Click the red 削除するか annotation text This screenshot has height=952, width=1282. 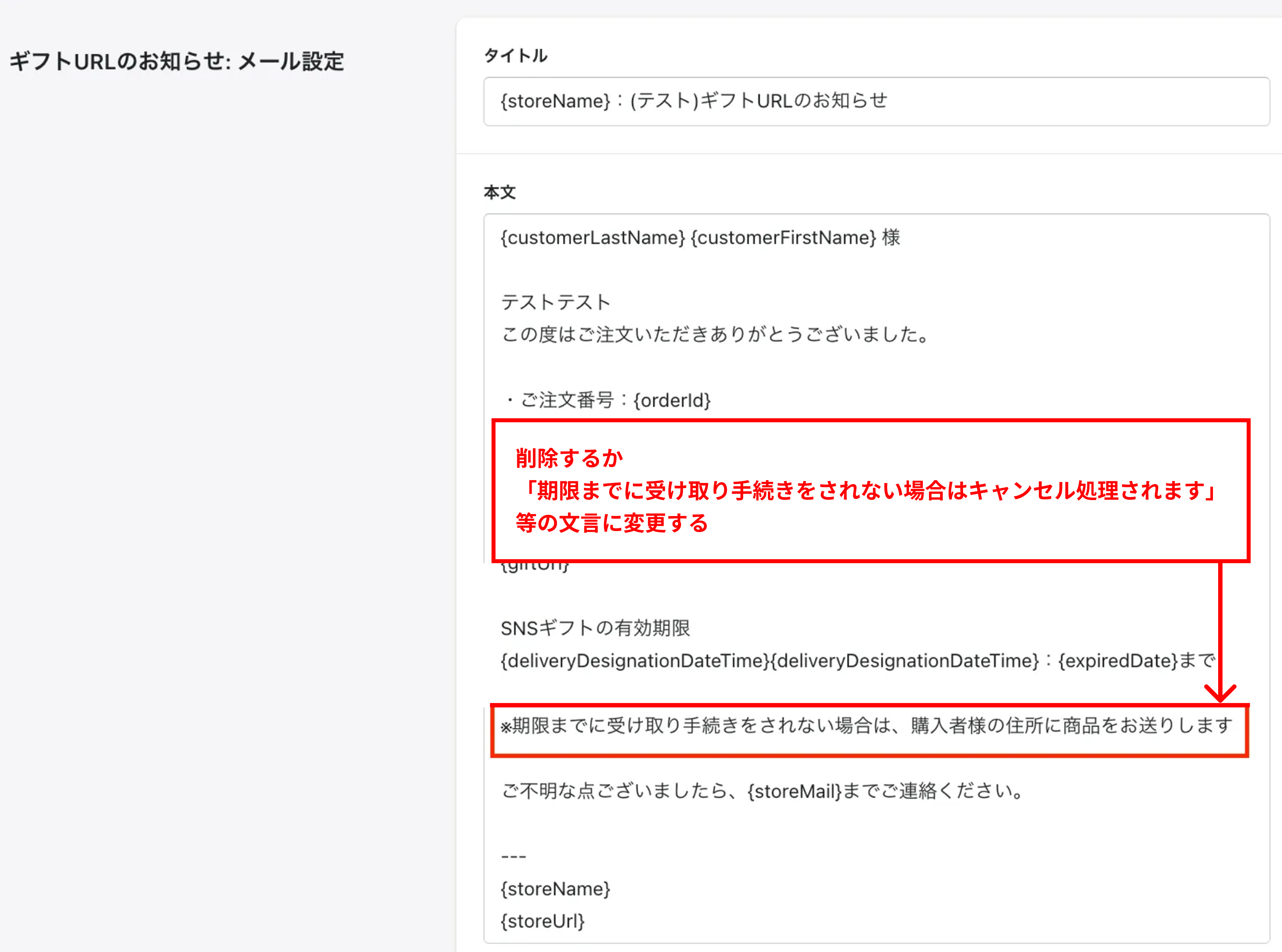569,458
